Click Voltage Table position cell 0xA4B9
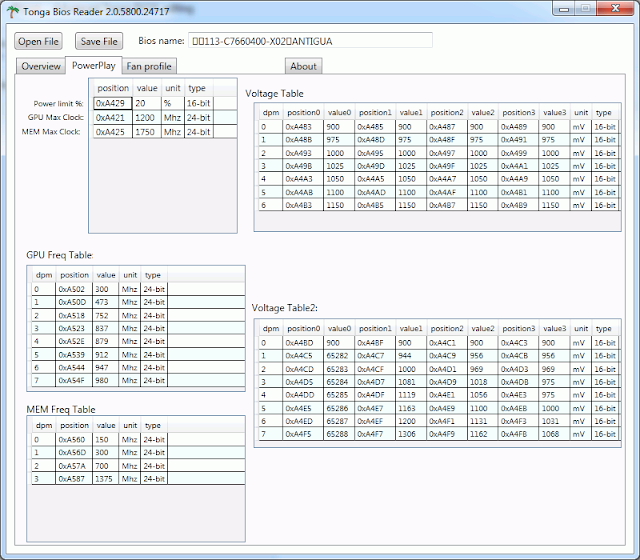The width and height of the screenshot is (640, 560). pyautogui.click(x=518, y=205)
